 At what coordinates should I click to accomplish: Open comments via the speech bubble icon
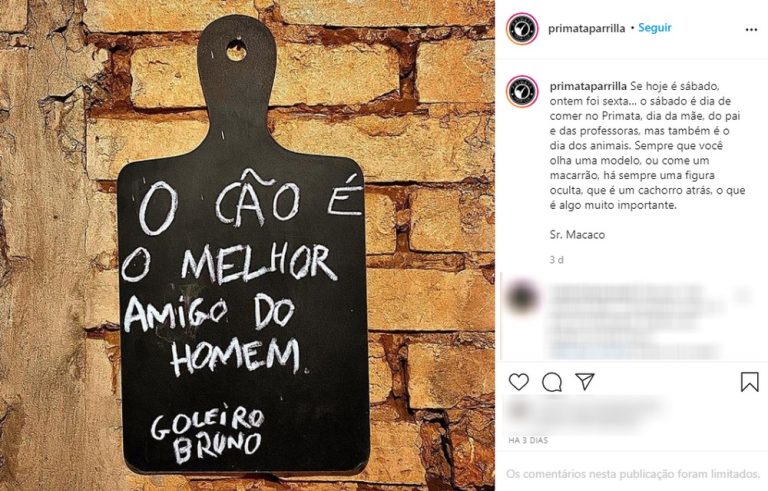(x=552, y=382)
